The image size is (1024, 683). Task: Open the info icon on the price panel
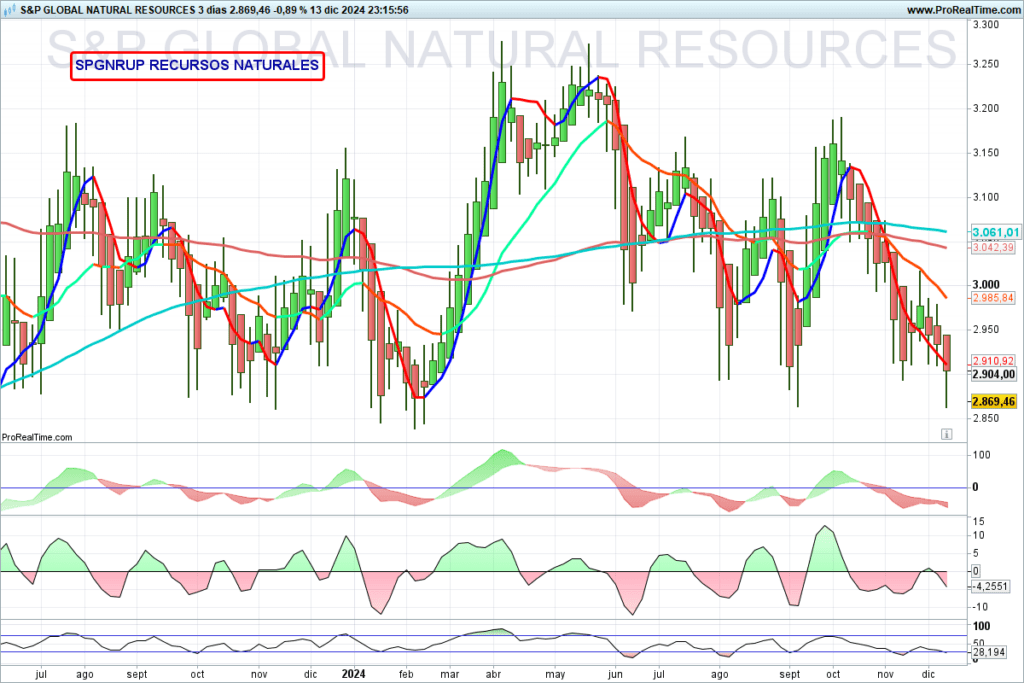(946, 434)
